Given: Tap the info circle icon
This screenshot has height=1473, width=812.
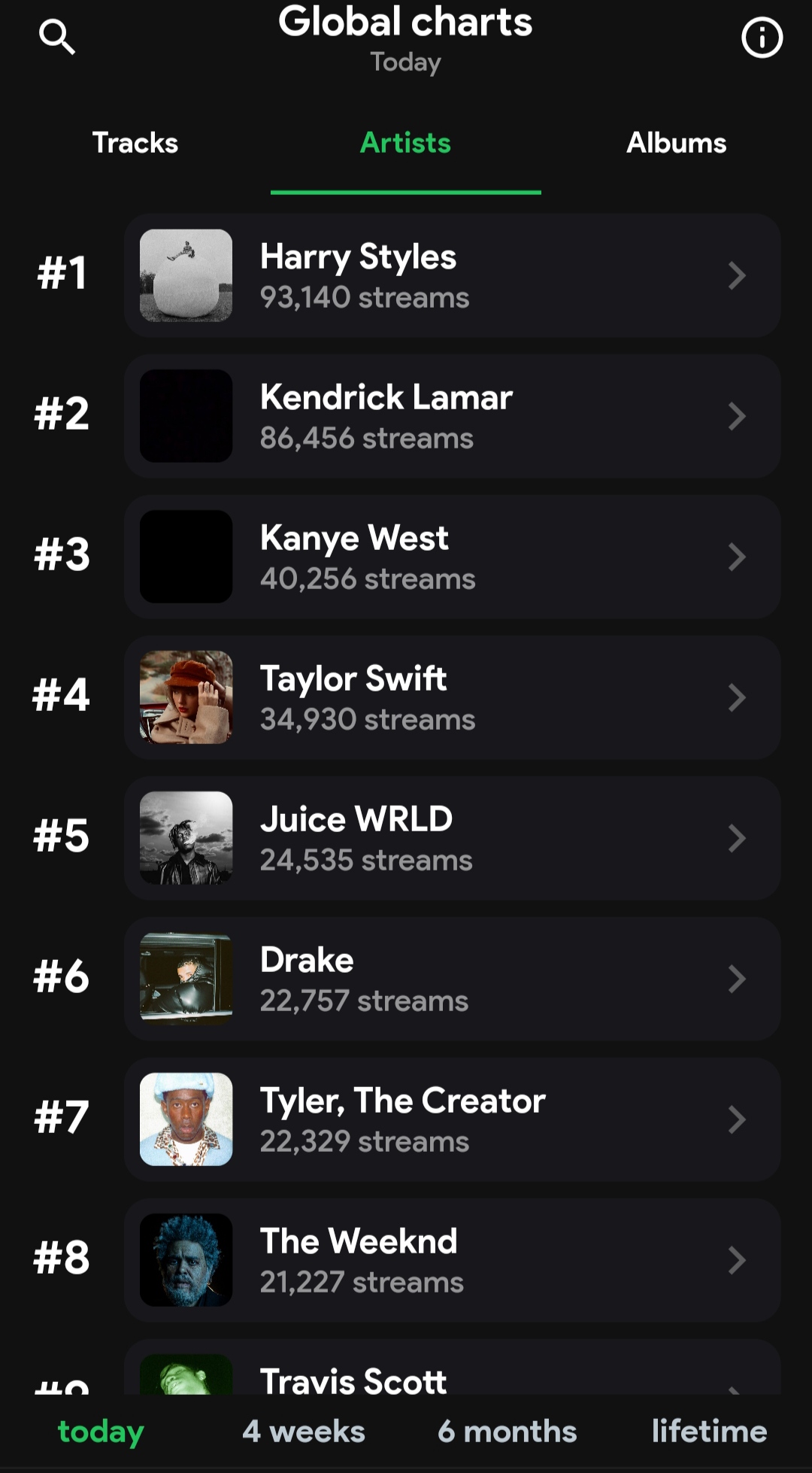Looking at the screenshot, I should point(762,38).
